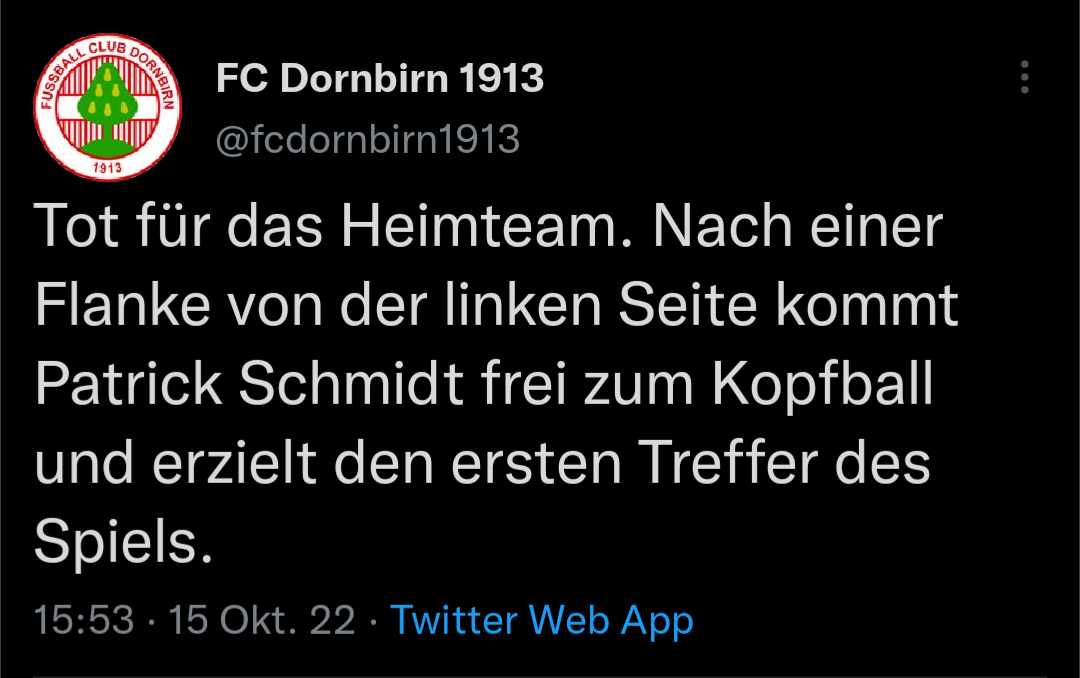
Task: Select the @fcdornbirn1913 handle
Action: (x=367, y=139)
